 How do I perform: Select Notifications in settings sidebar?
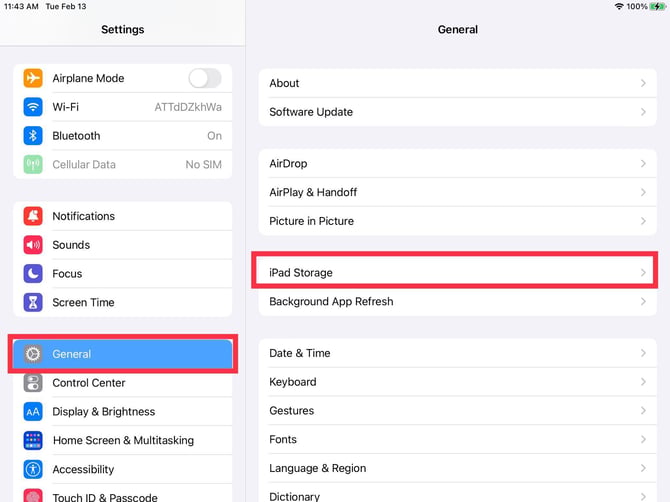click(123, 216)
